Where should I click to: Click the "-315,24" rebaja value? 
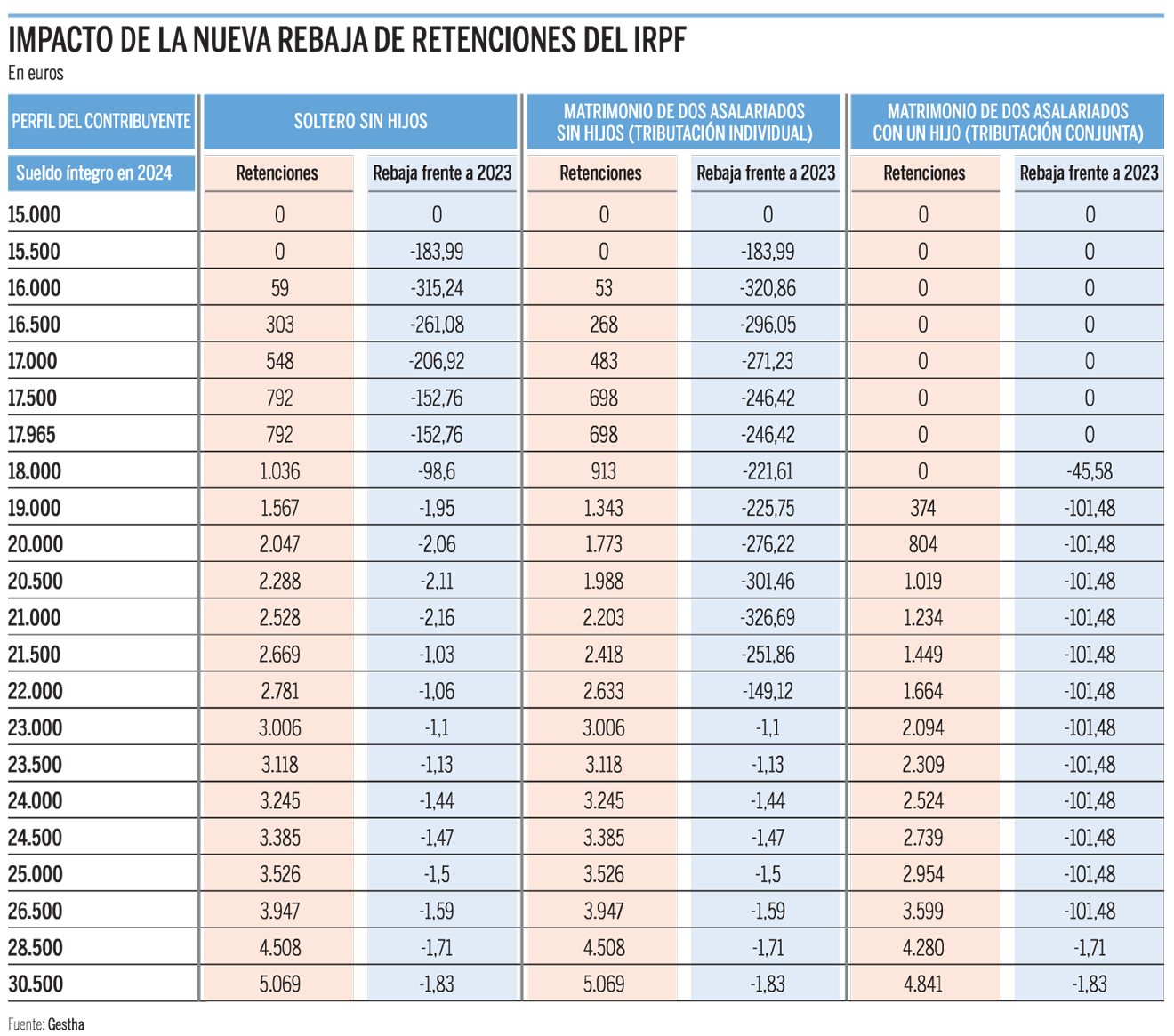tap(437, 288)
